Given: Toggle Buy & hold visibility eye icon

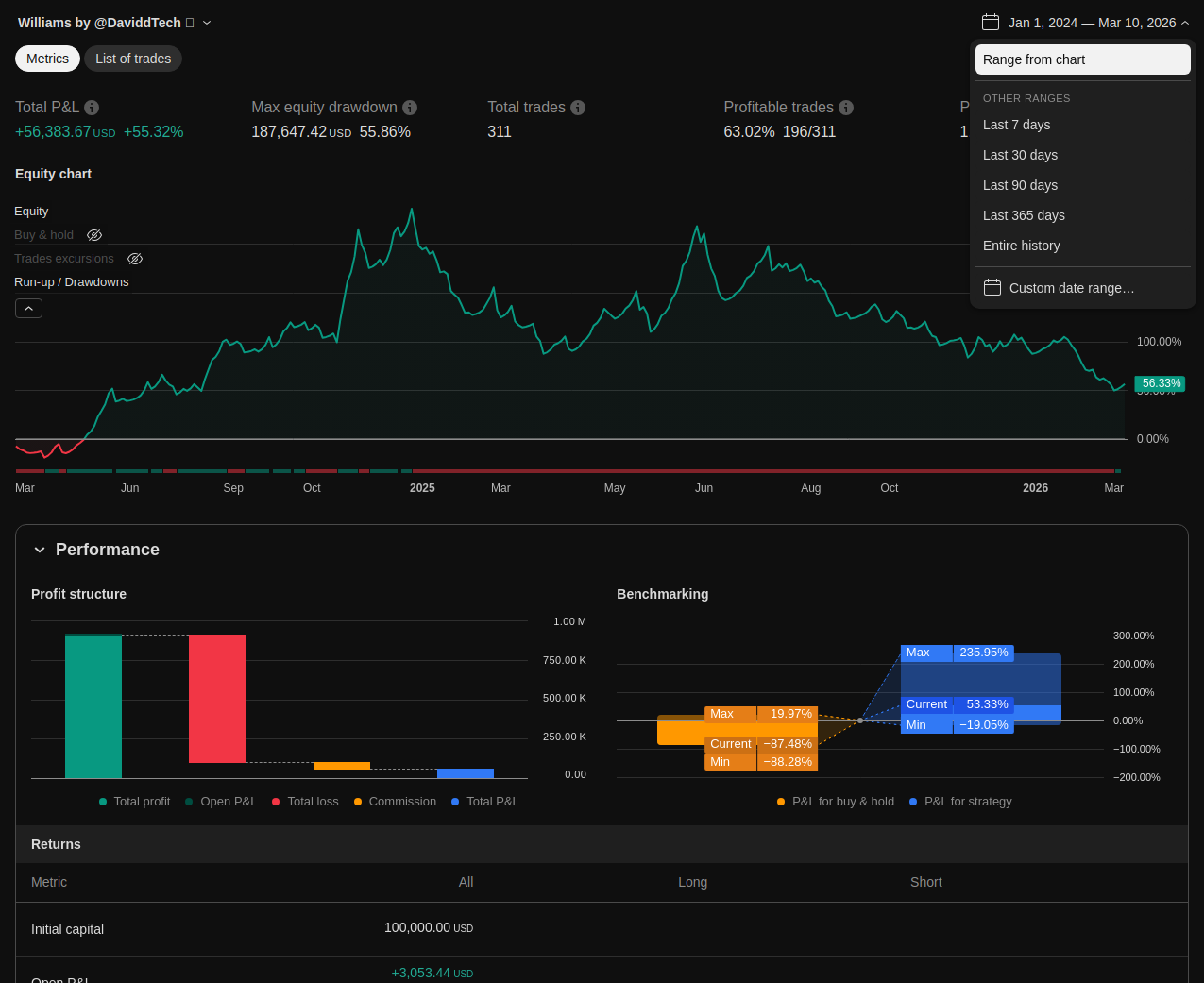Looking at the screenshot, I should click(94, 235).
